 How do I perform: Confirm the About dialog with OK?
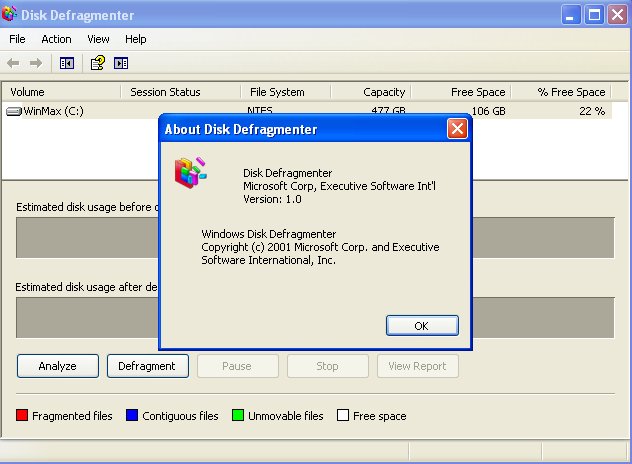[x=422, y=326]
